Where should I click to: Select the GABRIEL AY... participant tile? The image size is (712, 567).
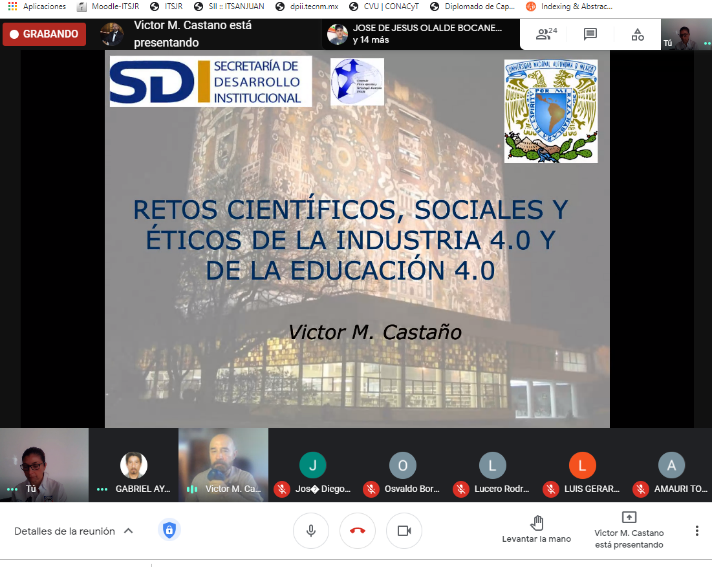tap(134, 465)
